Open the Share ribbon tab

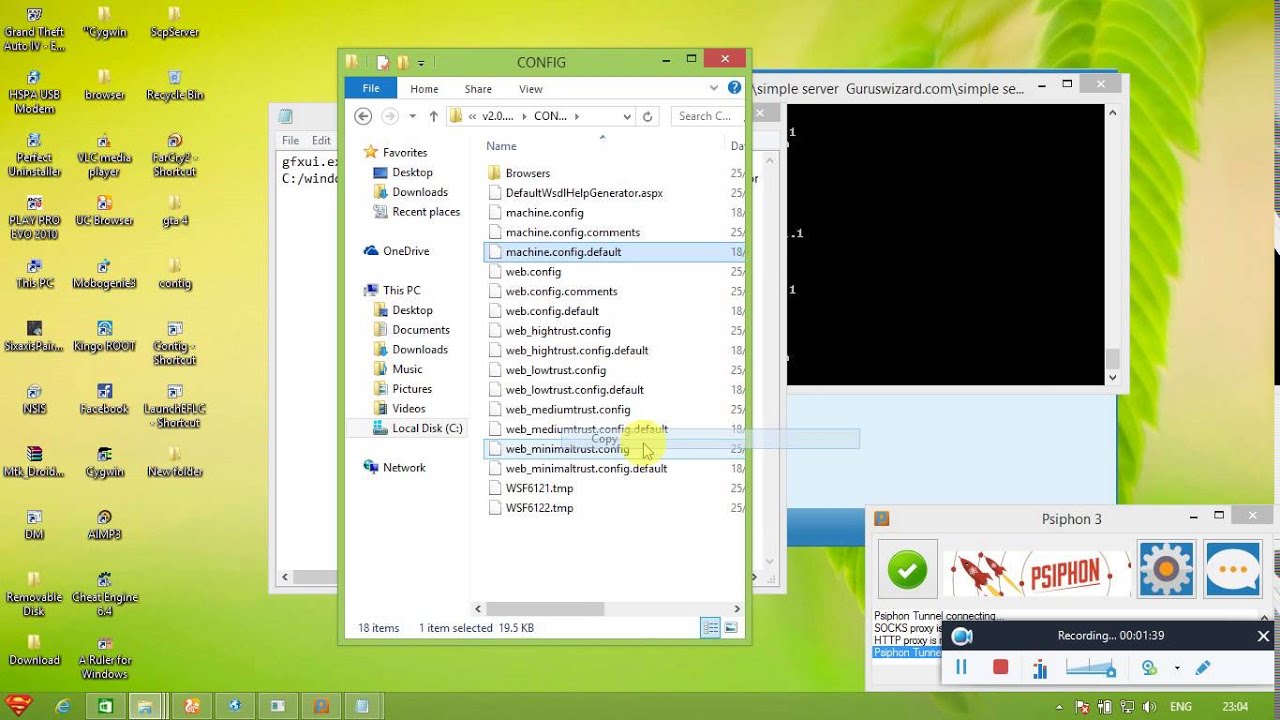tap(478, 89)
